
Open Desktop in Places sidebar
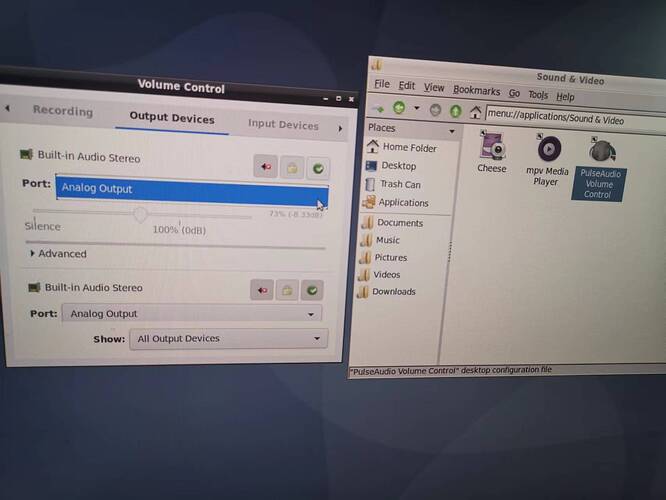click(x=391, y=166)
